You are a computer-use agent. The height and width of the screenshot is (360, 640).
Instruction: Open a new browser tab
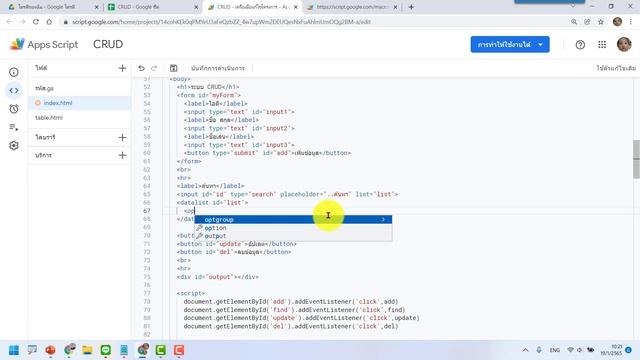411,7
